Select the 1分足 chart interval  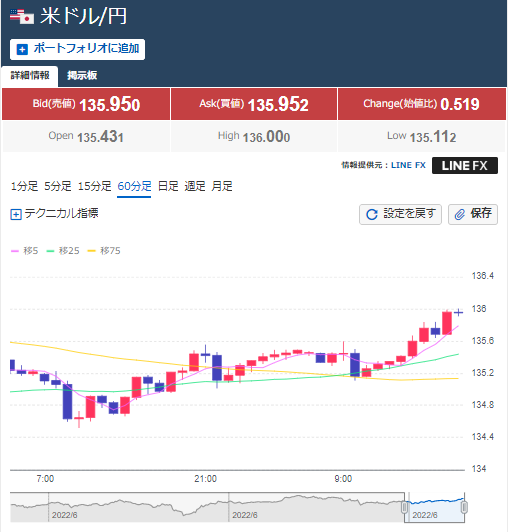coord(24,186)
